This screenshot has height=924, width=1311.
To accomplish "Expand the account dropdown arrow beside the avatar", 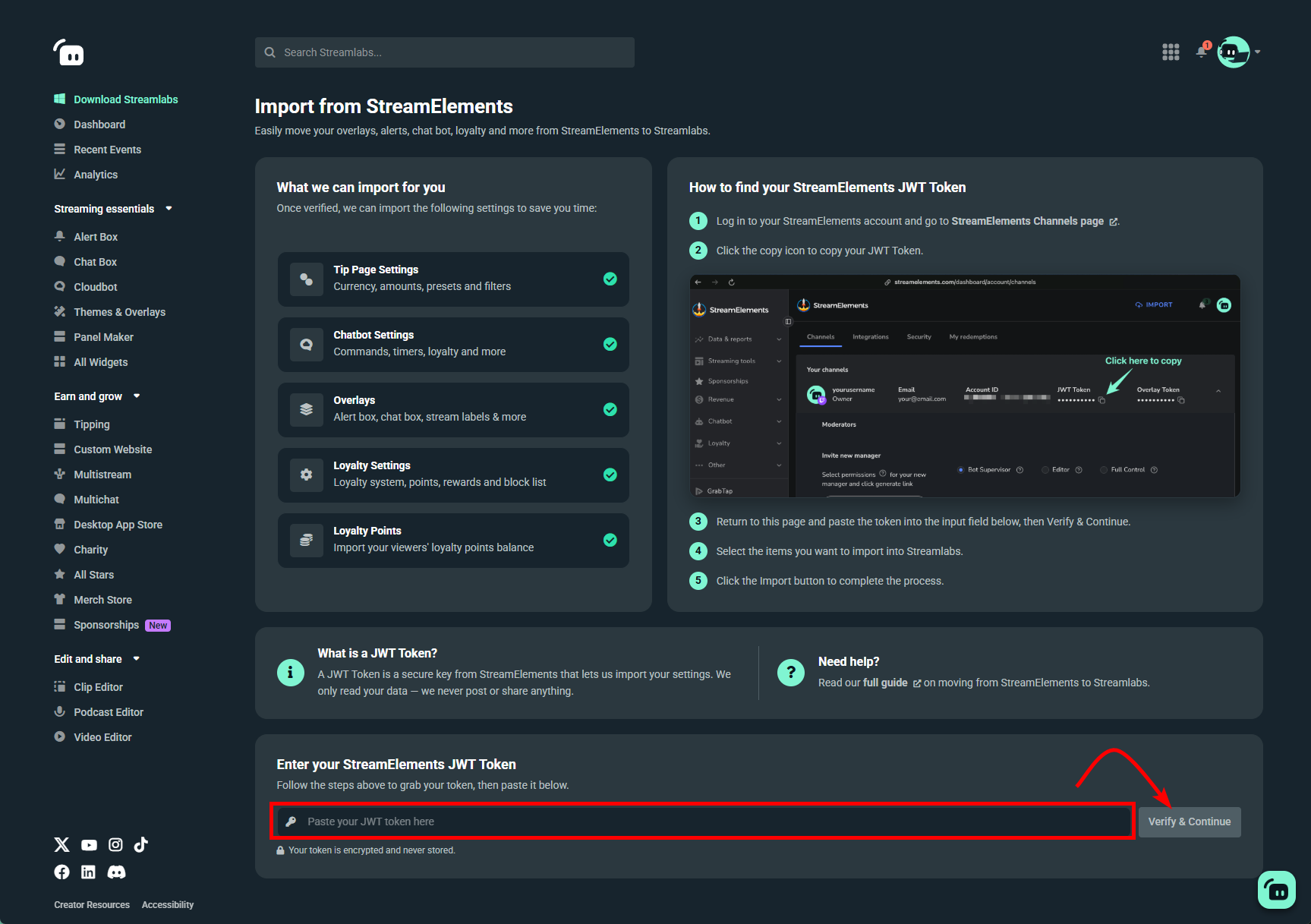I will pos(1258,52).
